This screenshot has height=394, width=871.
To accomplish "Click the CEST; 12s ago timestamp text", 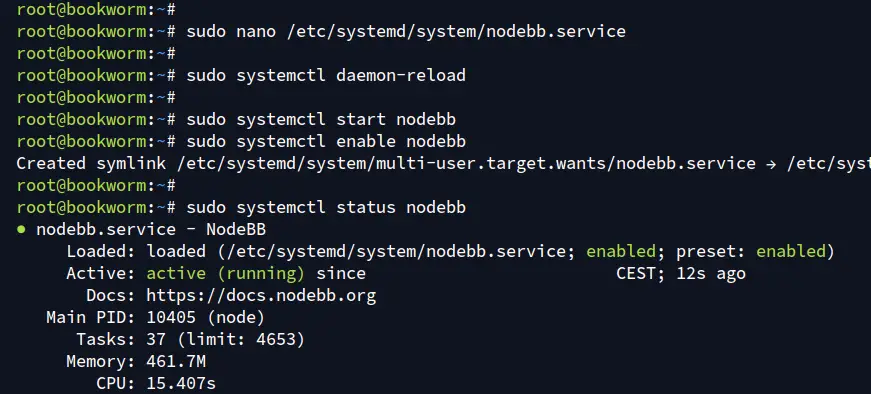I will click(x=680, y=273).
